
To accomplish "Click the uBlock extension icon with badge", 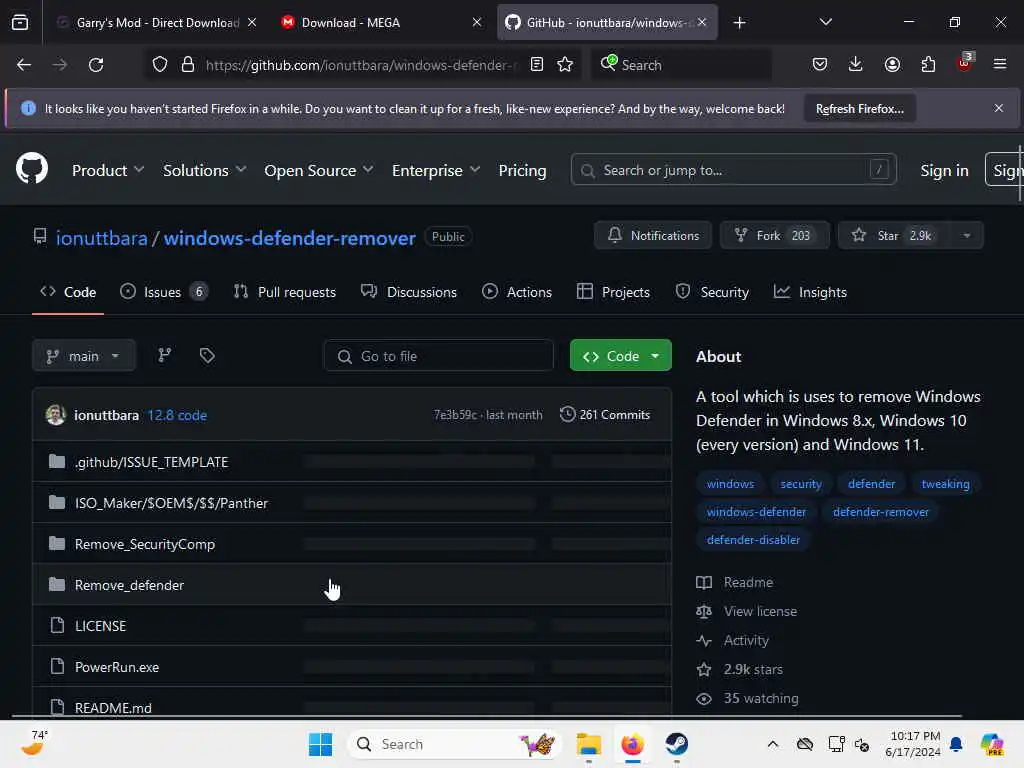I will pos(965,63).
